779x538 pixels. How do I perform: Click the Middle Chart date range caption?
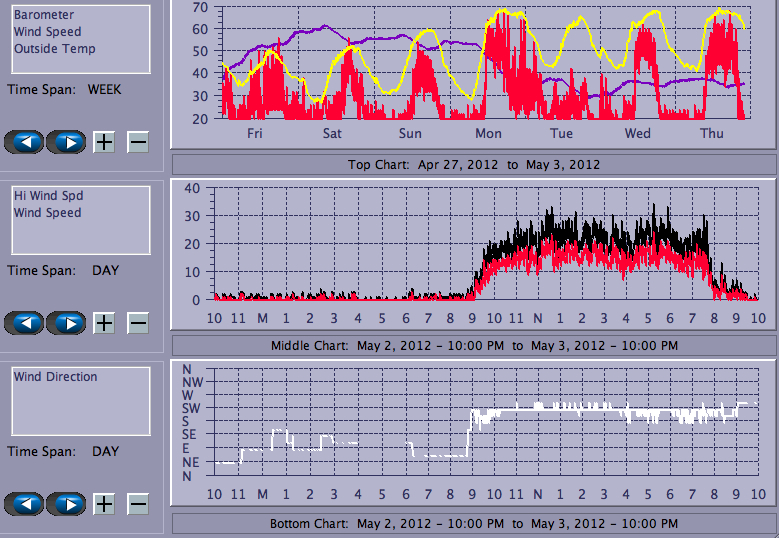point(474,345)
